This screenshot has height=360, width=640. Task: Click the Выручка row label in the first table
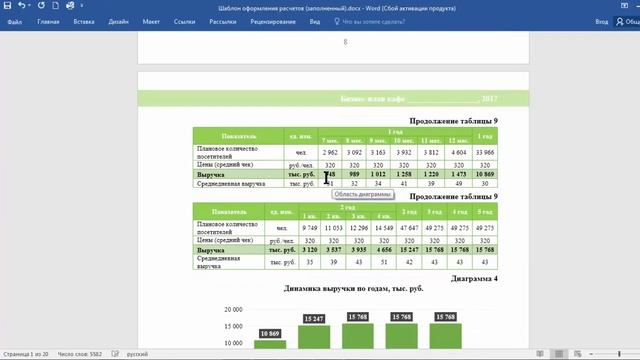click(211, 175)
